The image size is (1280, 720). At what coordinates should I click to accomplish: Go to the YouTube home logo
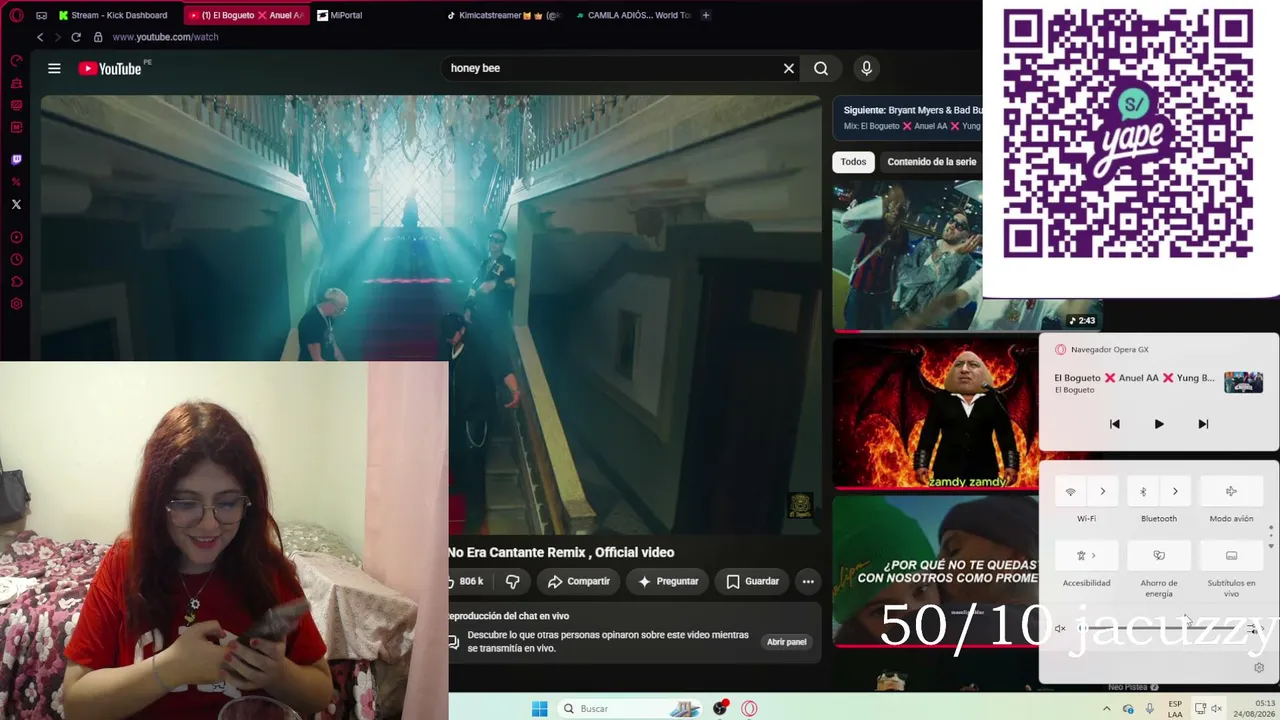110,68
